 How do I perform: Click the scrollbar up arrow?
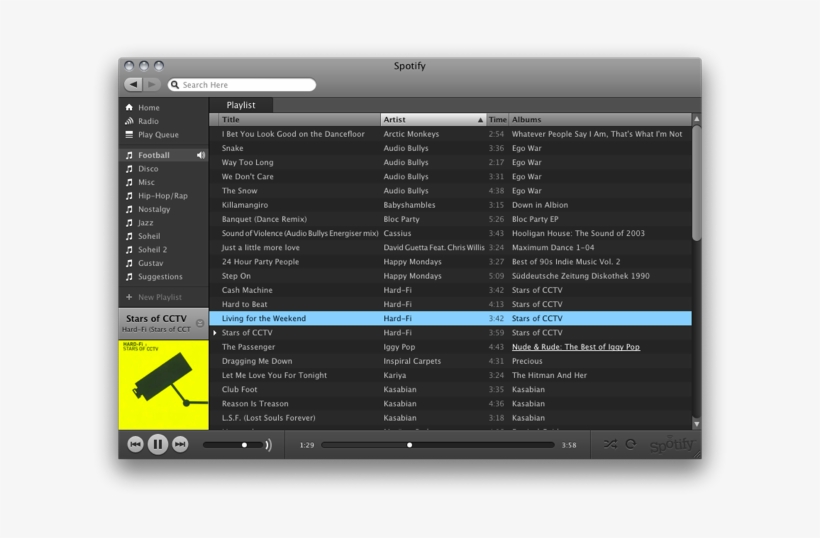click(x=696, y=119)
